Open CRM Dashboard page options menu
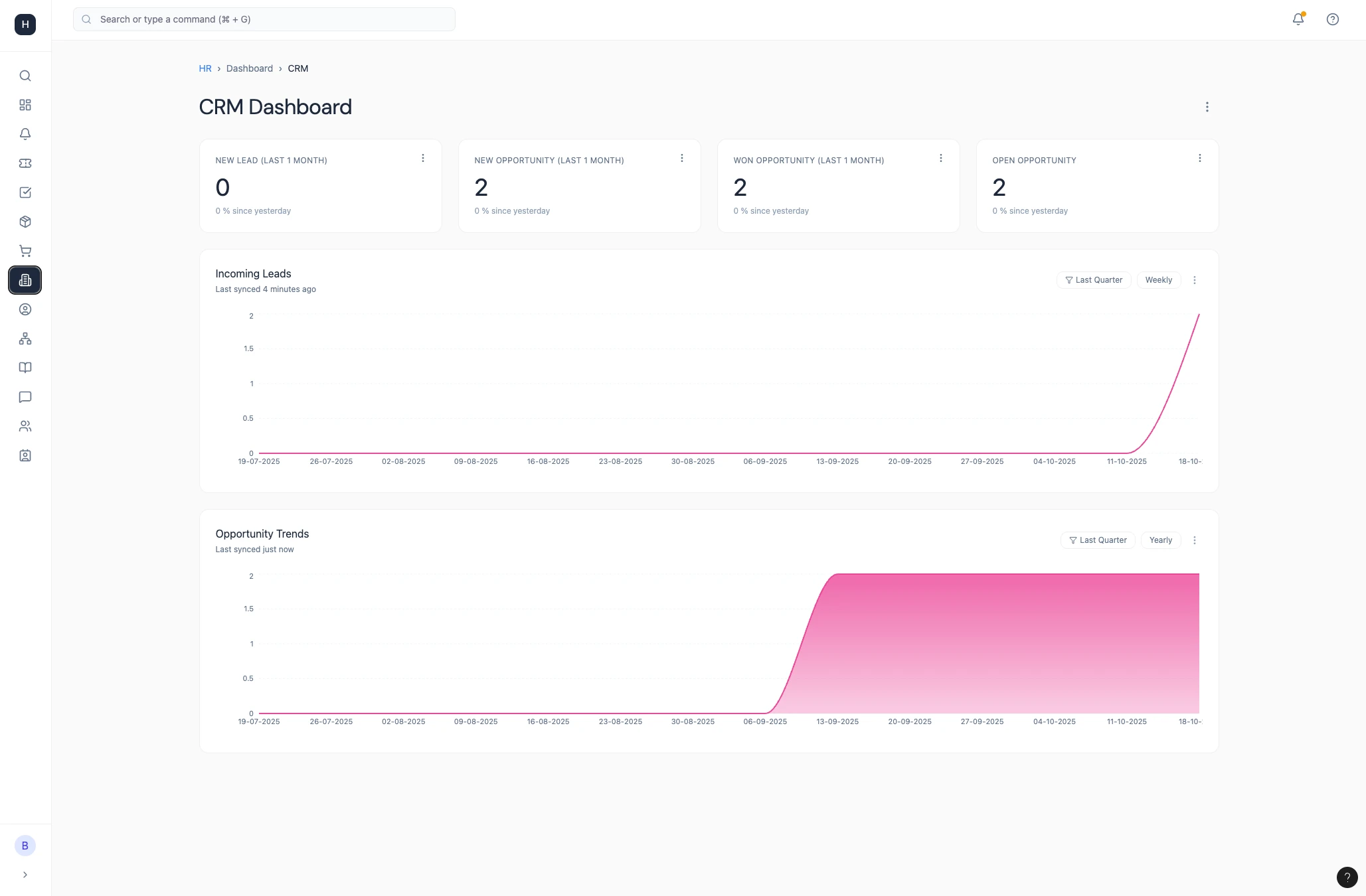Viewport: 1366px width, 896px height. point(1207,107)
